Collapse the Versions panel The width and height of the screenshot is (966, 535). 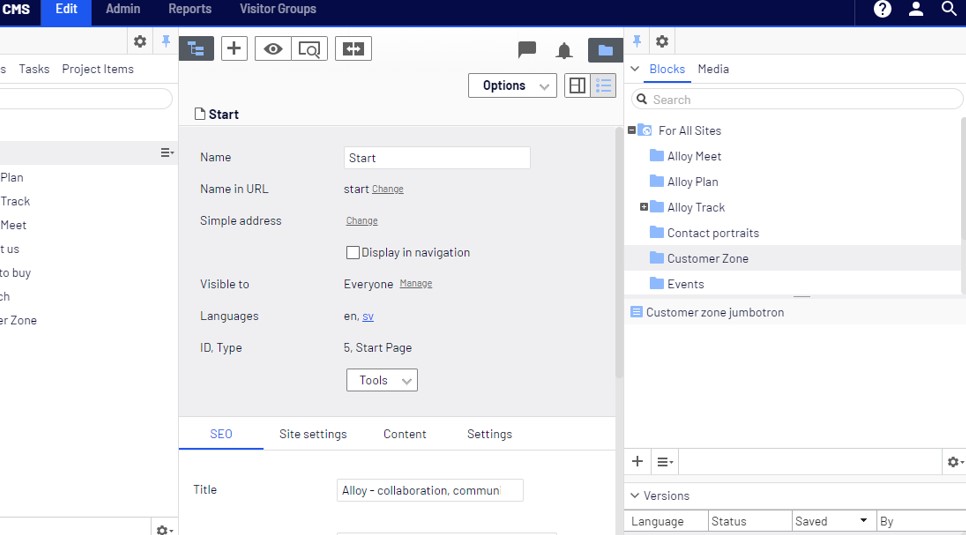click(x=634, y=496)
